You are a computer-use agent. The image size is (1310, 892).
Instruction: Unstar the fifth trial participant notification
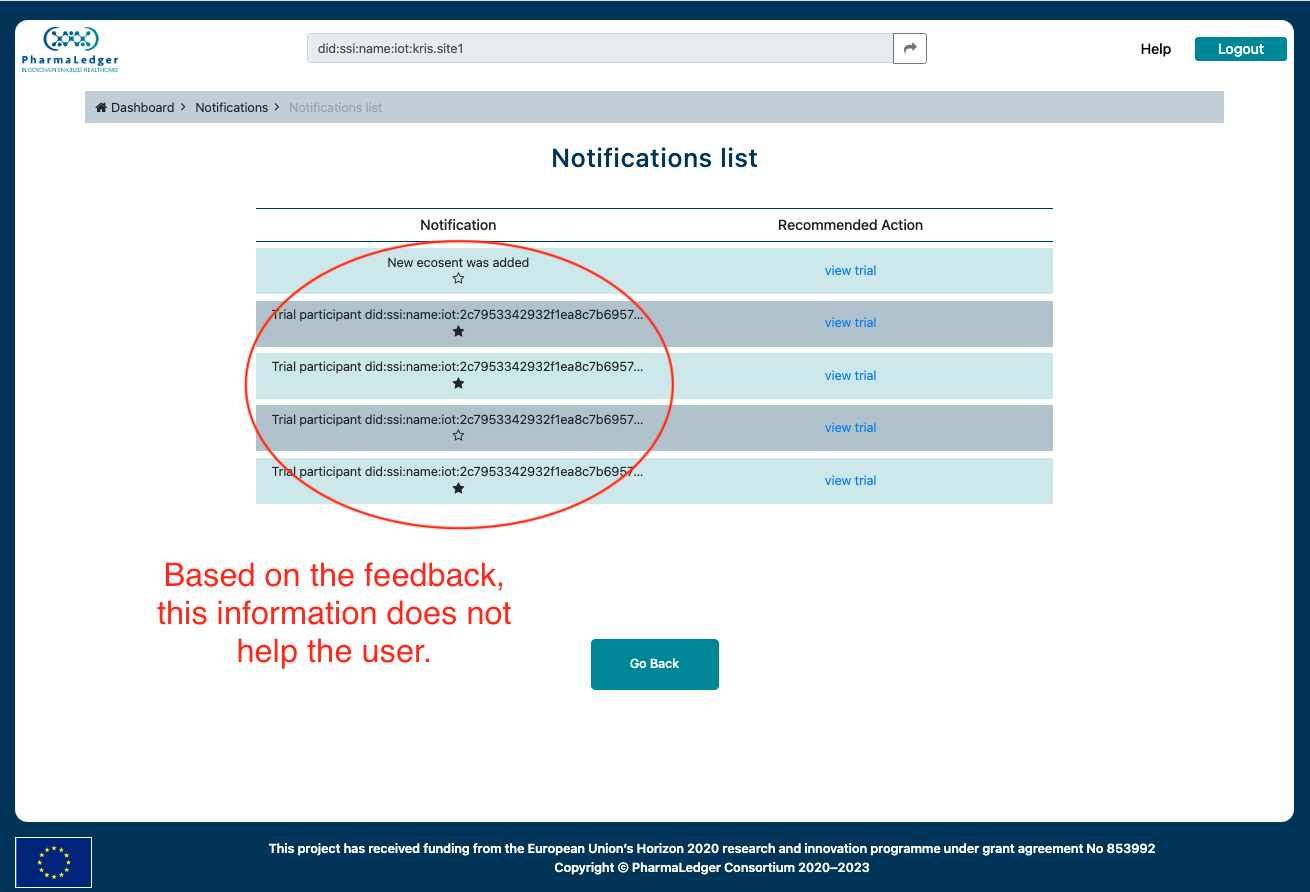(458, 488)
